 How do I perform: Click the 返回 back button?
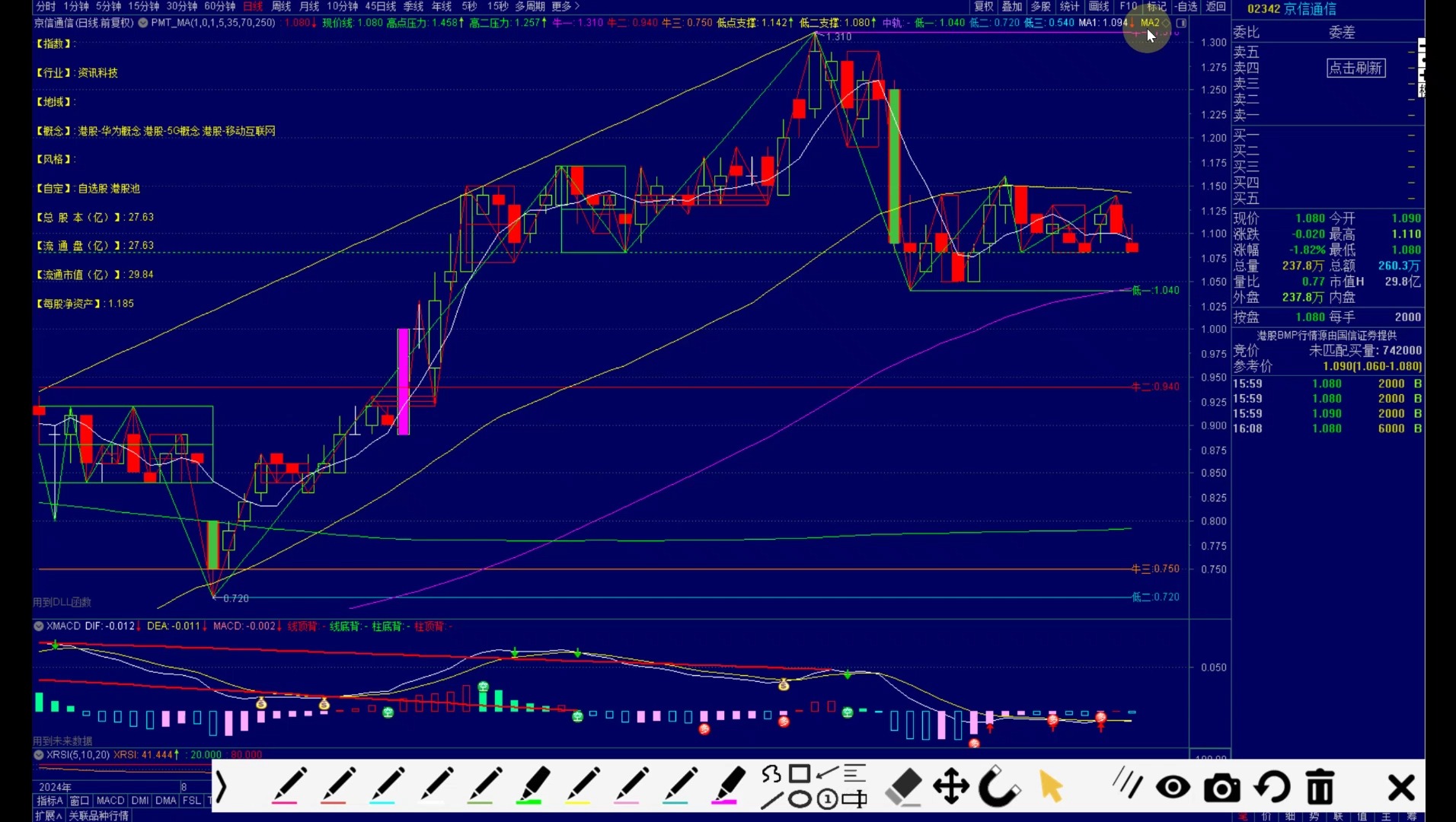[1216, 6]
